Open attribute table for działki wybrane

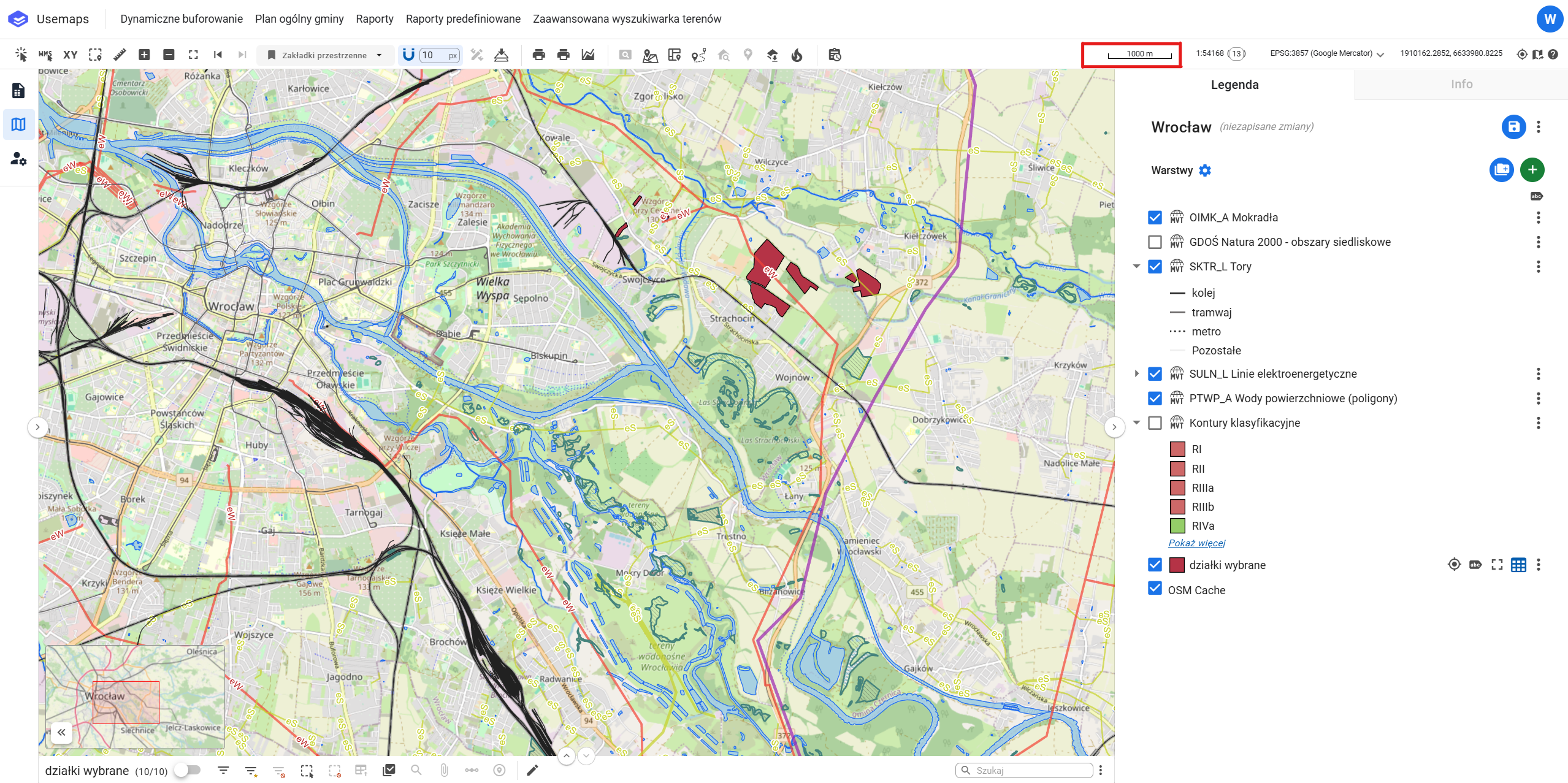(x=1518, y=565)
